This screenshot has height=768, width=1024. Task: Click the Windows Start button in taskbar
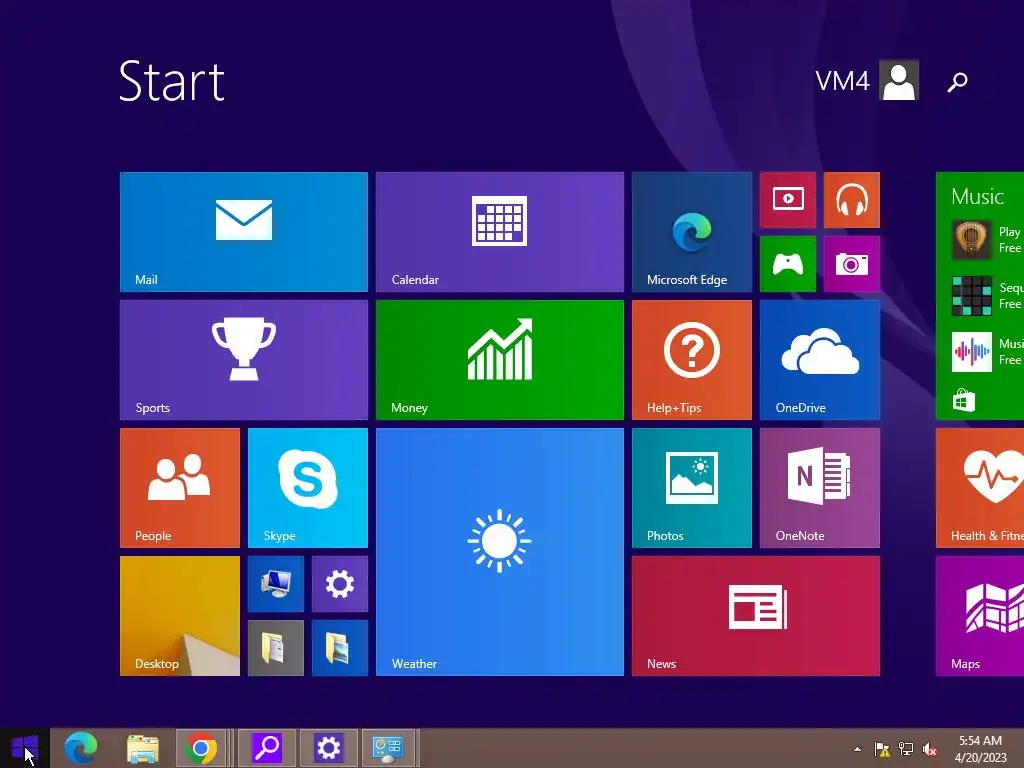[25, 748]
